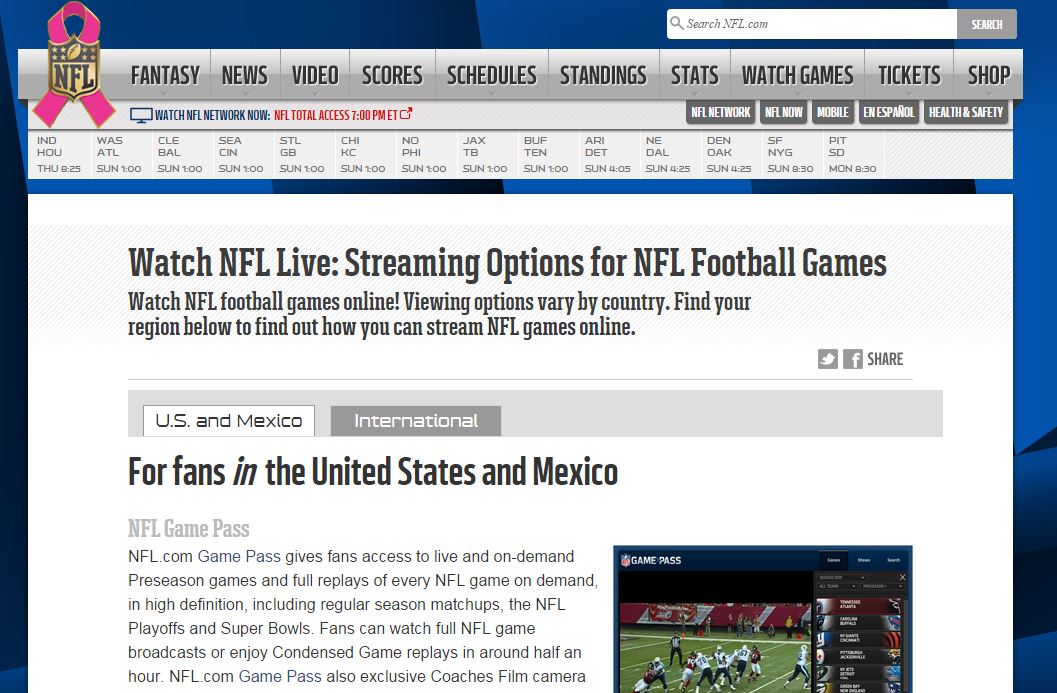Switch to the International tab

416,421
